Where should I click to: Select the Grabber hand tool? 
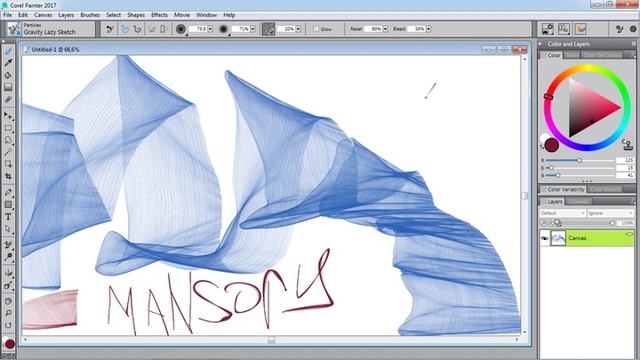[x=8, y=301]
